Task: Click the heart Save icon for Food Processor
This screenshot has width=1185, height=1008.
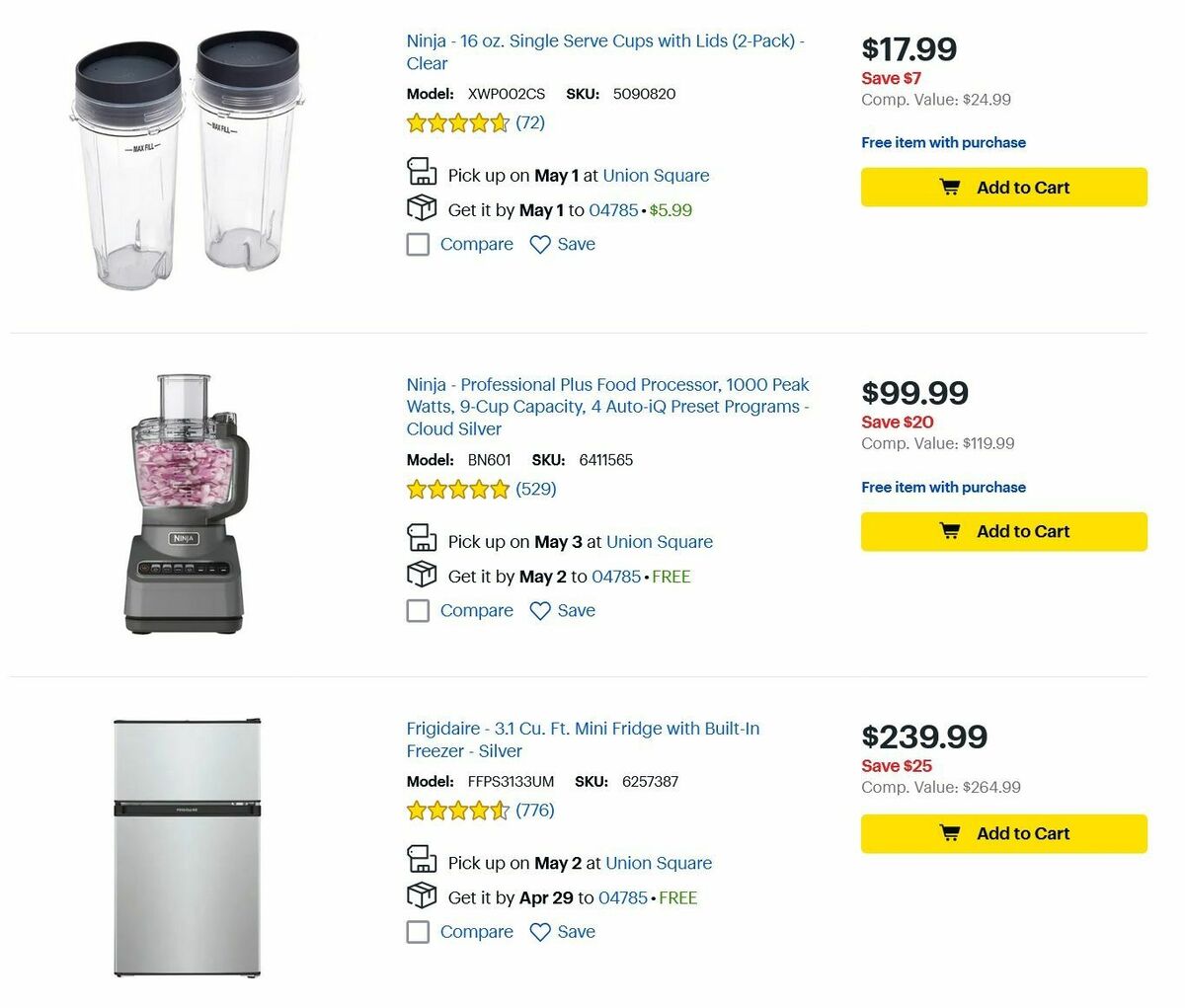Action: pyautogui.click(x=540, y=611)
